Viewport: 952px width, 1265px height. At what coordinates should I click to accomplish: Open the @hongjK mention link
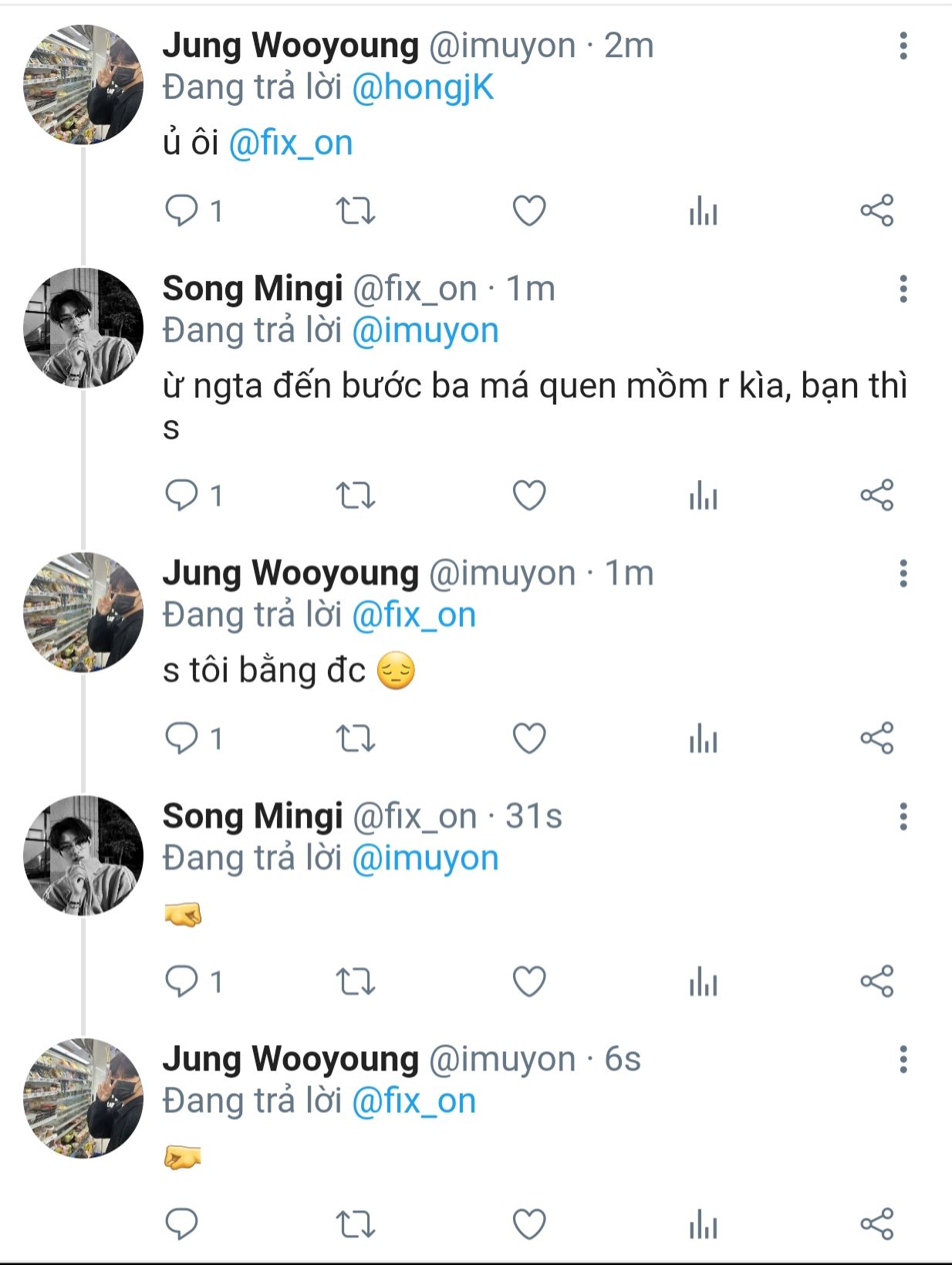(x=423, y=88)
